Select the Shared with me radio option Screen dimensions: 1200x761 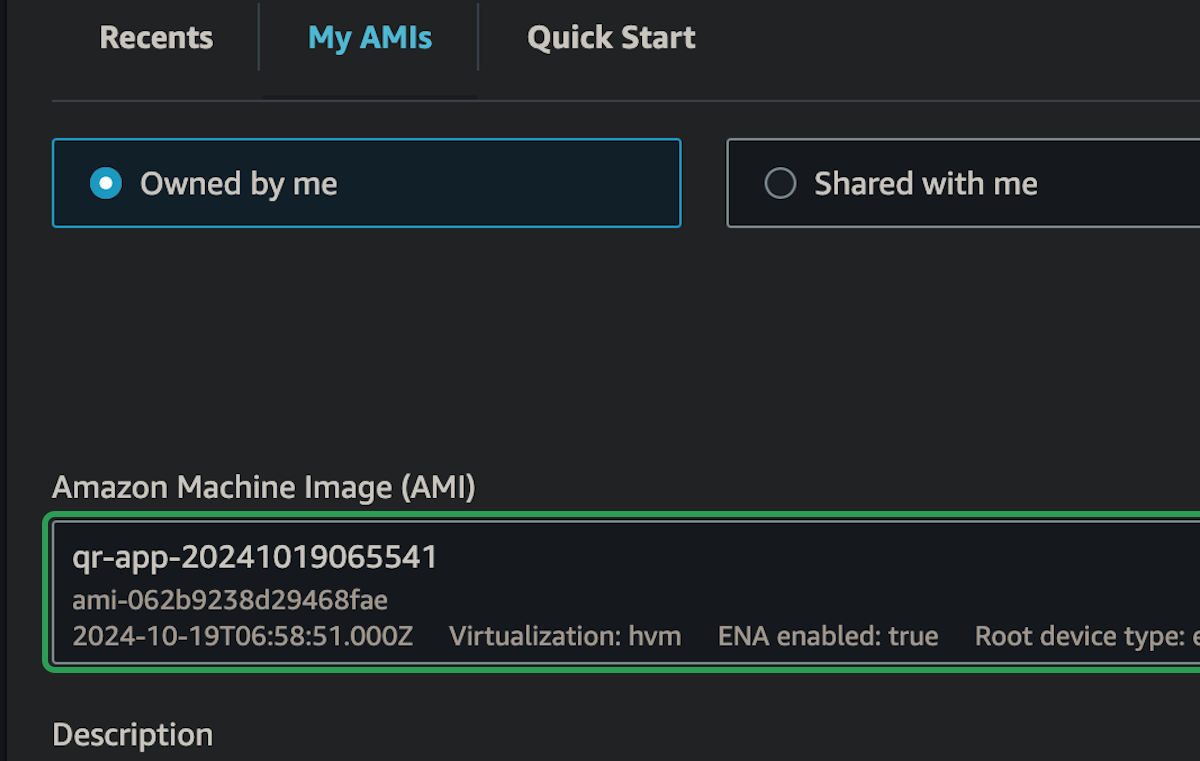coord(780,183)
